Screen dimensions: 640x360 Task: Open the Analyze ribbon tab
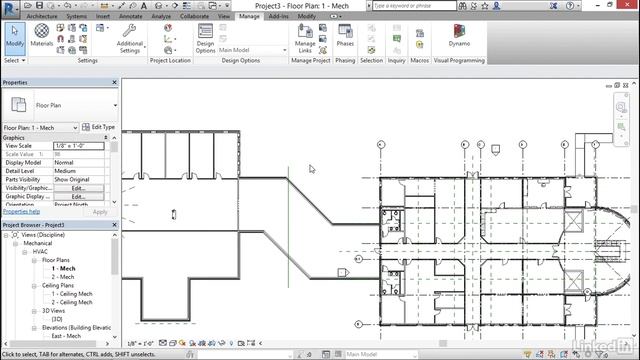point(161,16)
